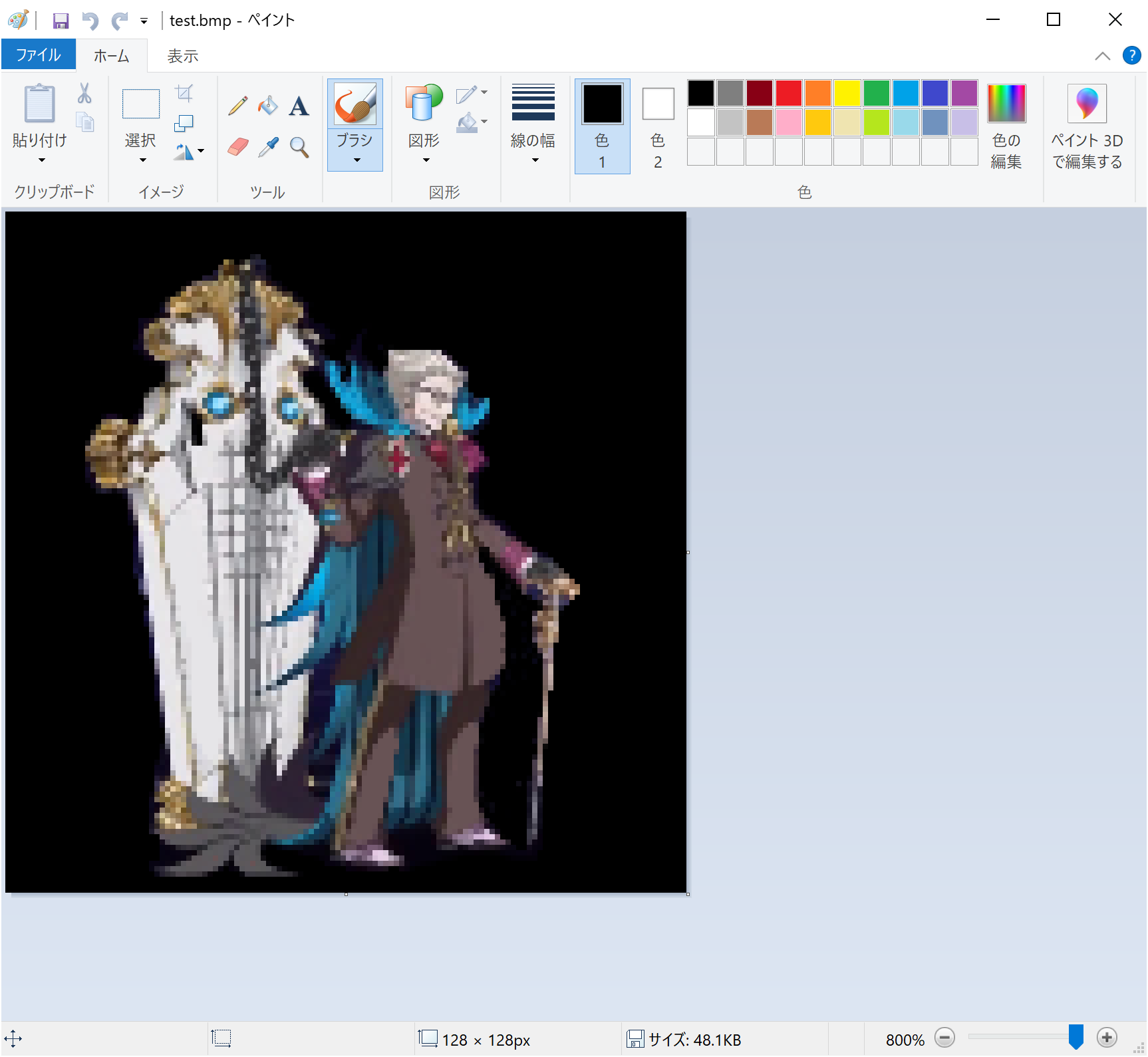The width and height of the screenshot is (1148, 1057).
Task: Activate the 色 1 foreground color box
Action: 602,126
